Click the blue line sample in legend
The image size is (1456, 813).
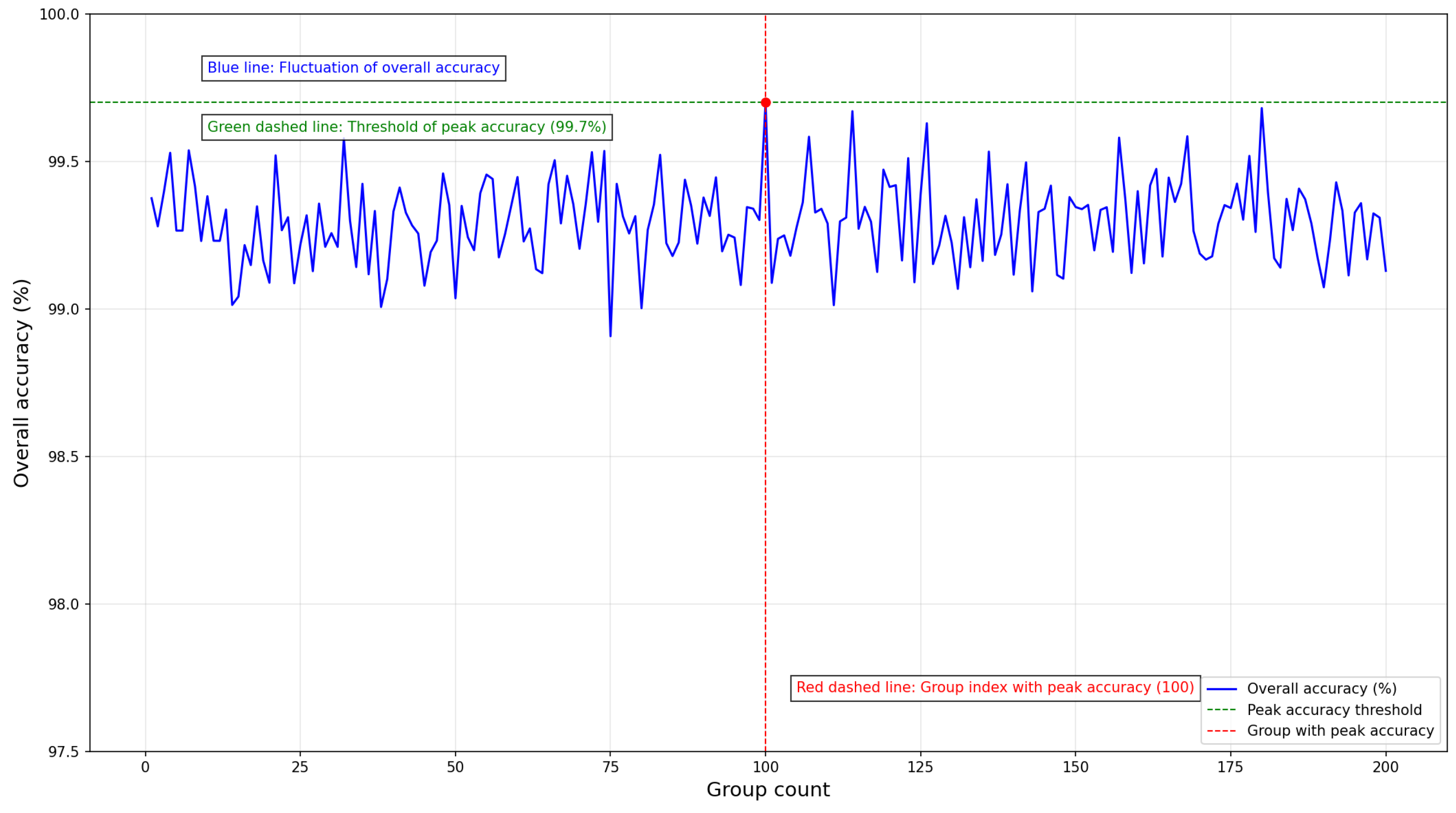[x=1222, y=689]
